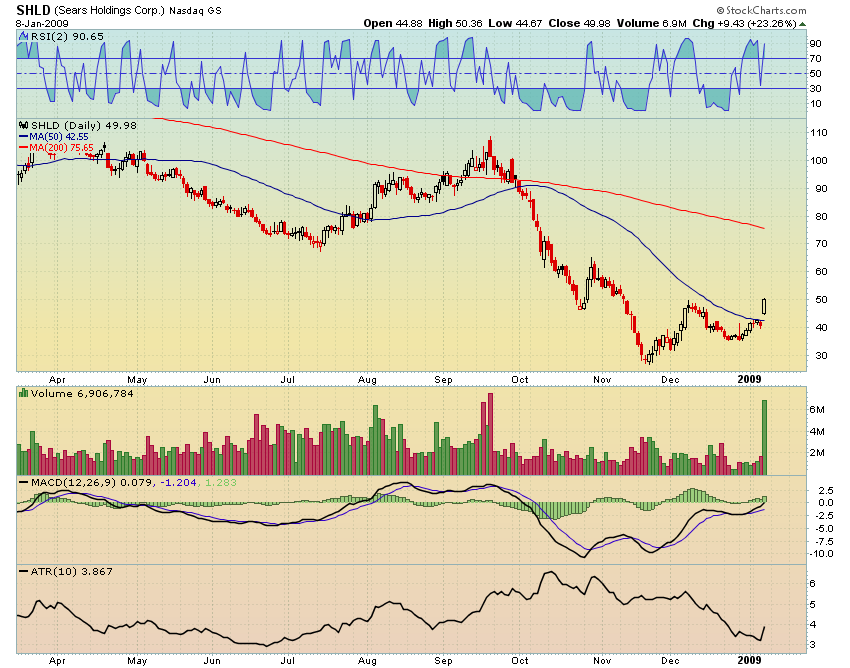Image resolution: width=850 pixels, height=668 pixels.
Task: Click the 2M volume axis label
Action: click(x=817, y=453)
